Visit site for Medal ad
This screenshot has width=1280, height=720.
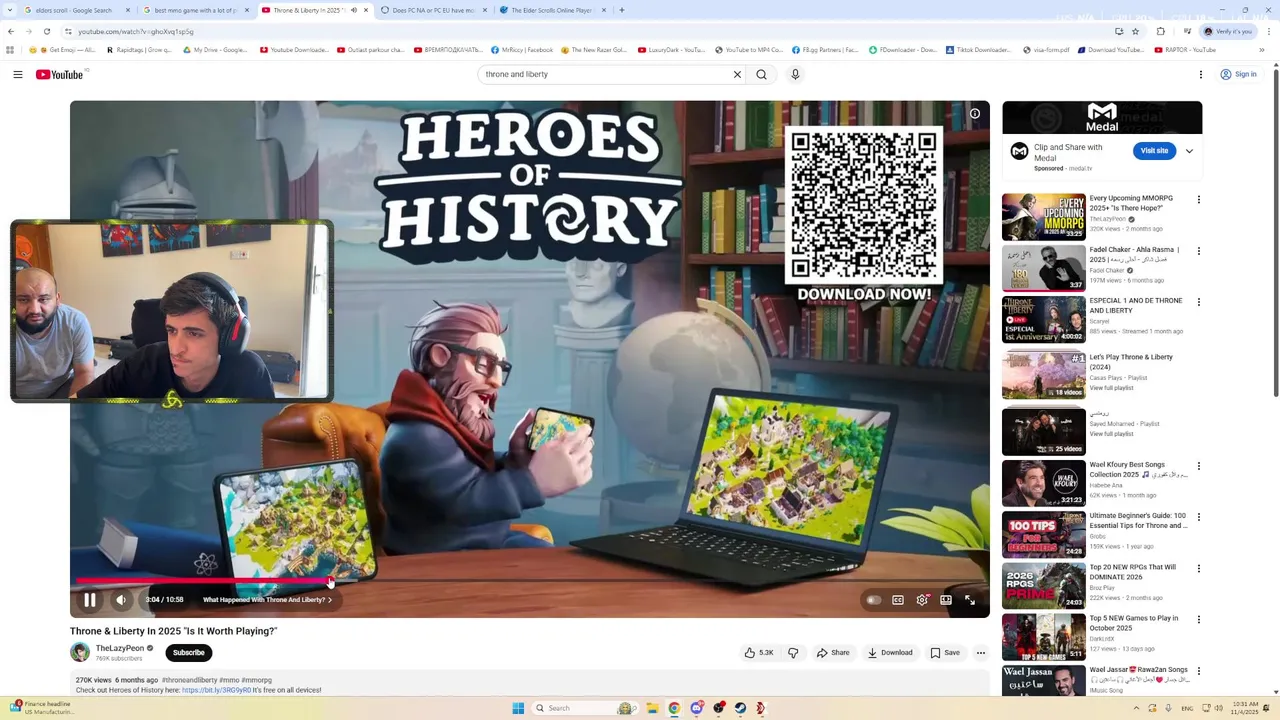[x=1155, y=151]
